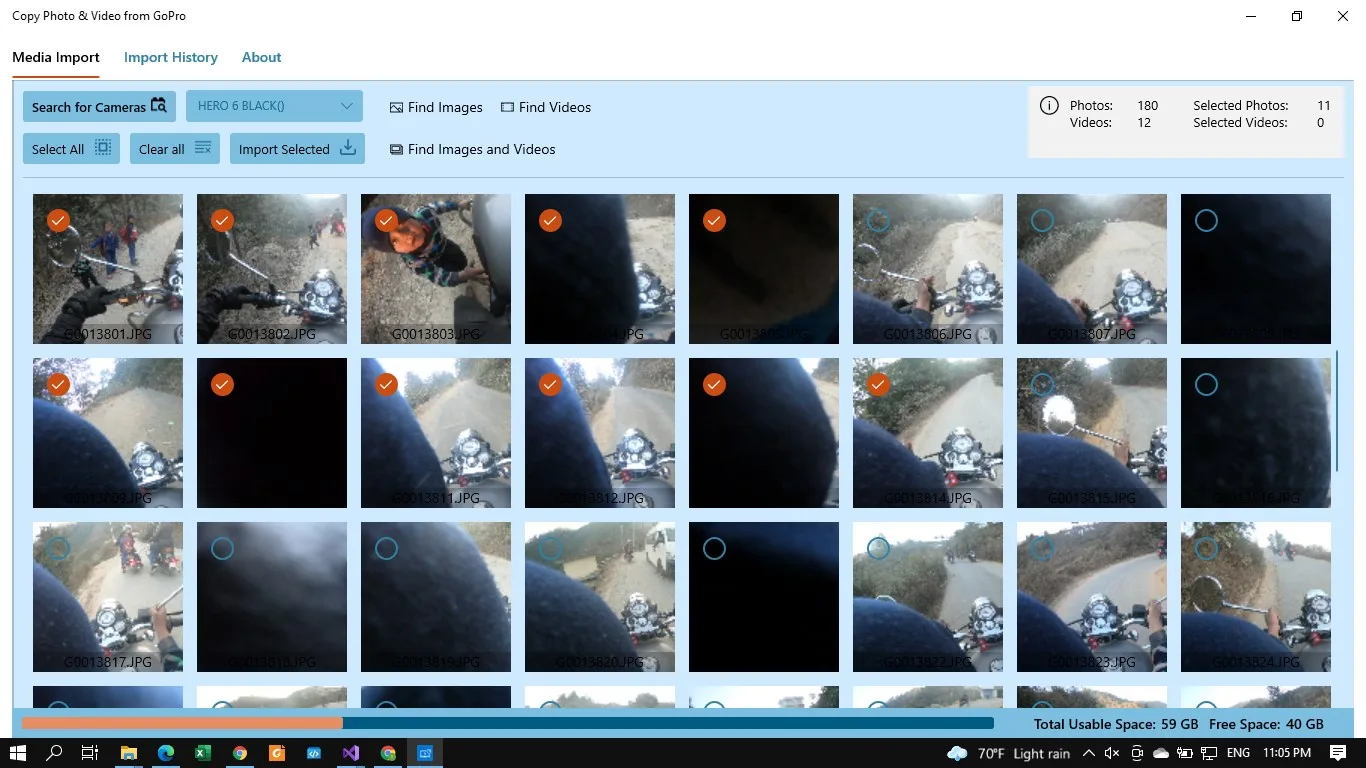Image resolution: width=1366 pixels, height=768 pixels.
Task: Deselect the checkmark on G0013802.JPG
Action: pyautogui.click(x=222, y=220)
